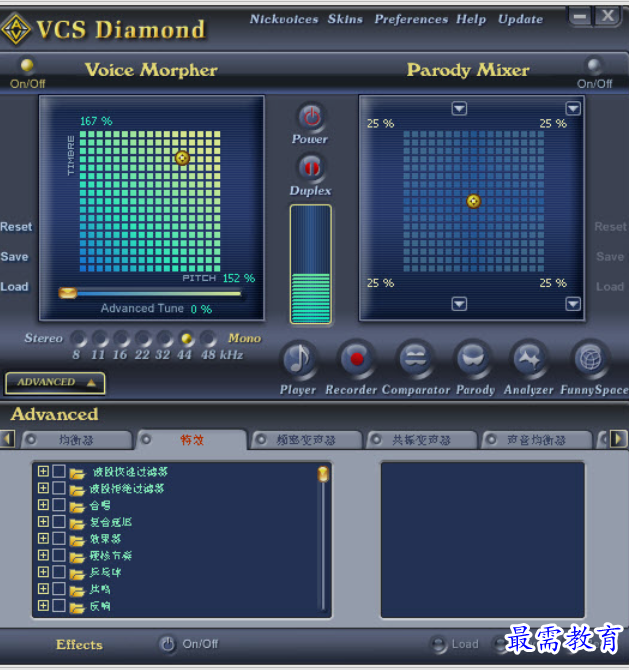This screenshot has height=670, width=629.
Task: Click Load beside Voice Morpher
Action: point(15,286)
